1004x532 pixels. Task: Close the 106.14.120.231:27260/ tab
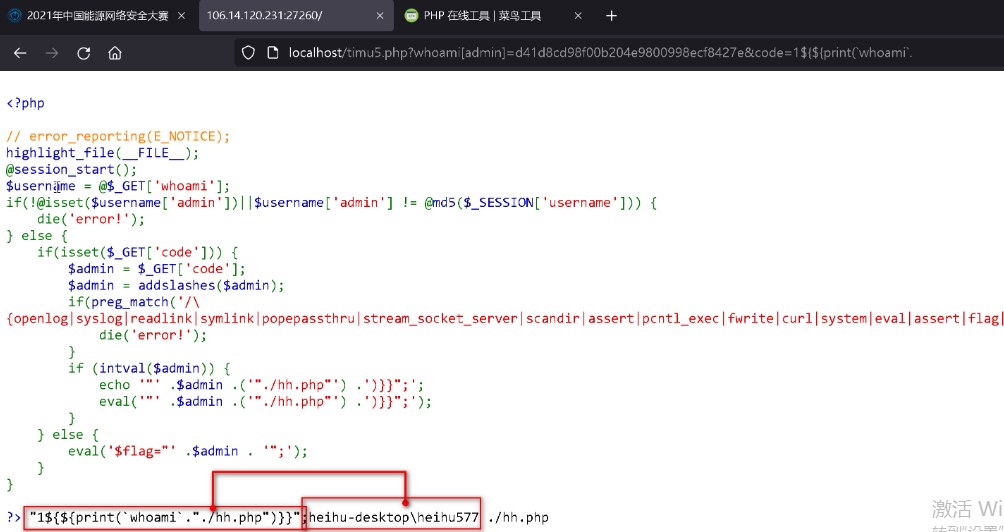[x=380, y=16]
